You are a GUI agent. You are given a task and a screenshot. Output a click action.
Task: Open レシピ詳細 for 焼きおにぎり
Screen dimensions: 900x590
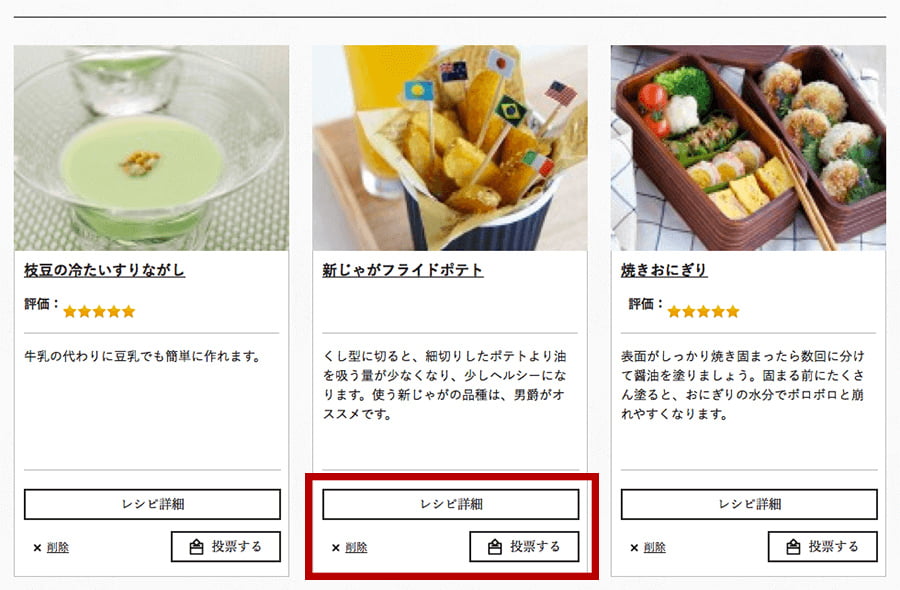click(749, 504)
